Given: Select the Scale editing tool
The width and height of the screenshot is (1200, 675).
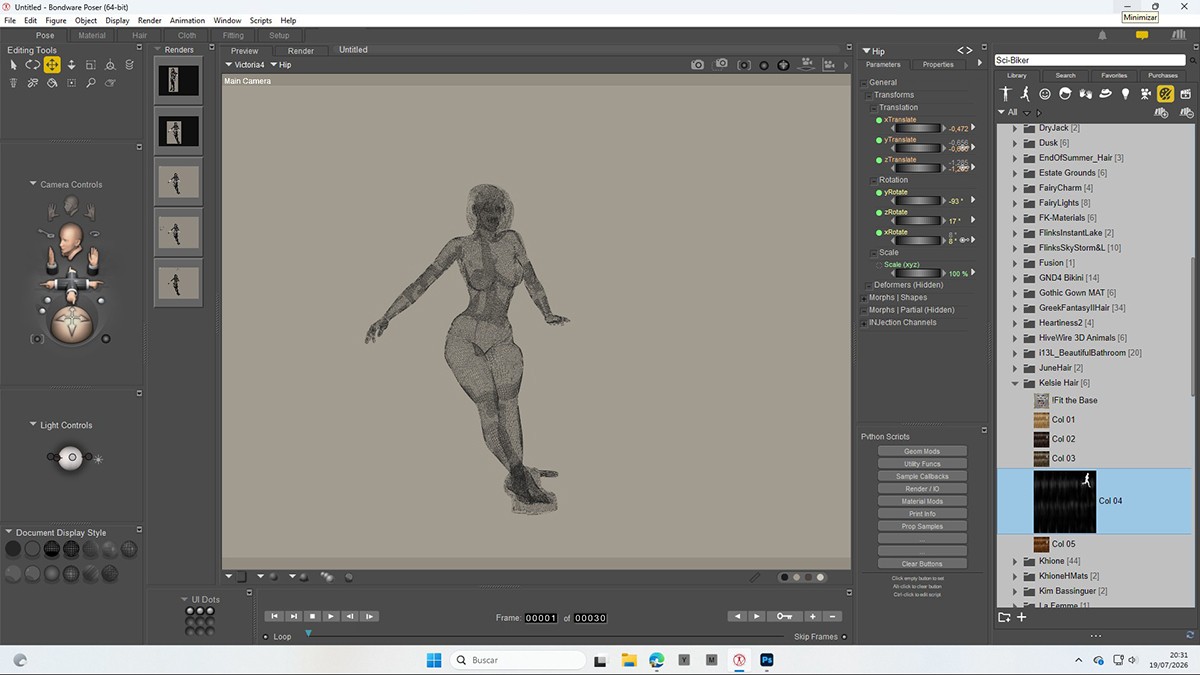Looking at the screenshot, I should coord(90,65).
